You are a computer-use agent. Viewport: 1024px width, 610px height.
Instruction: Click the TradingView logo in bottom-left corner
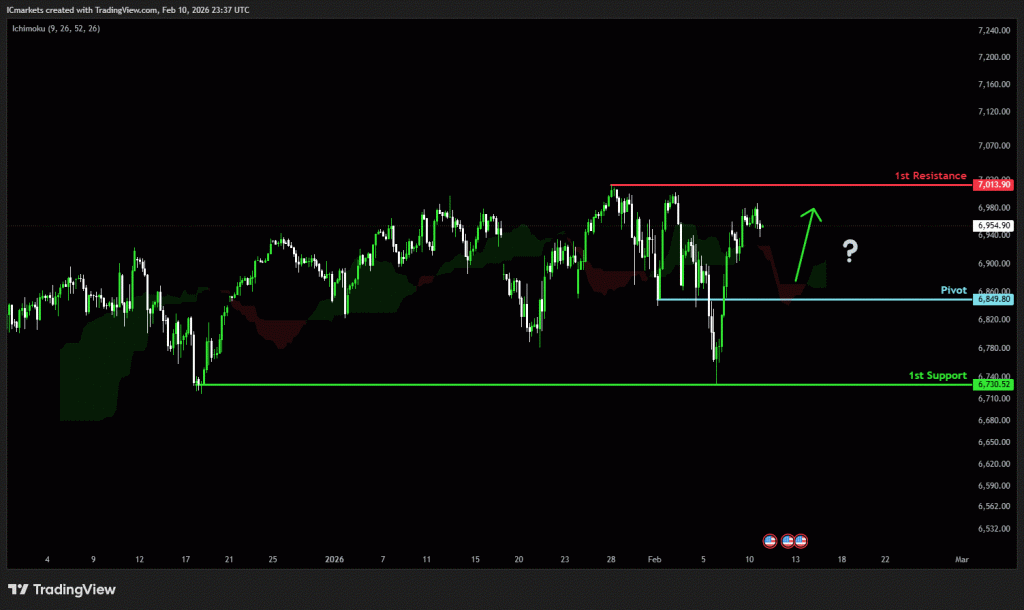point(62,589)
